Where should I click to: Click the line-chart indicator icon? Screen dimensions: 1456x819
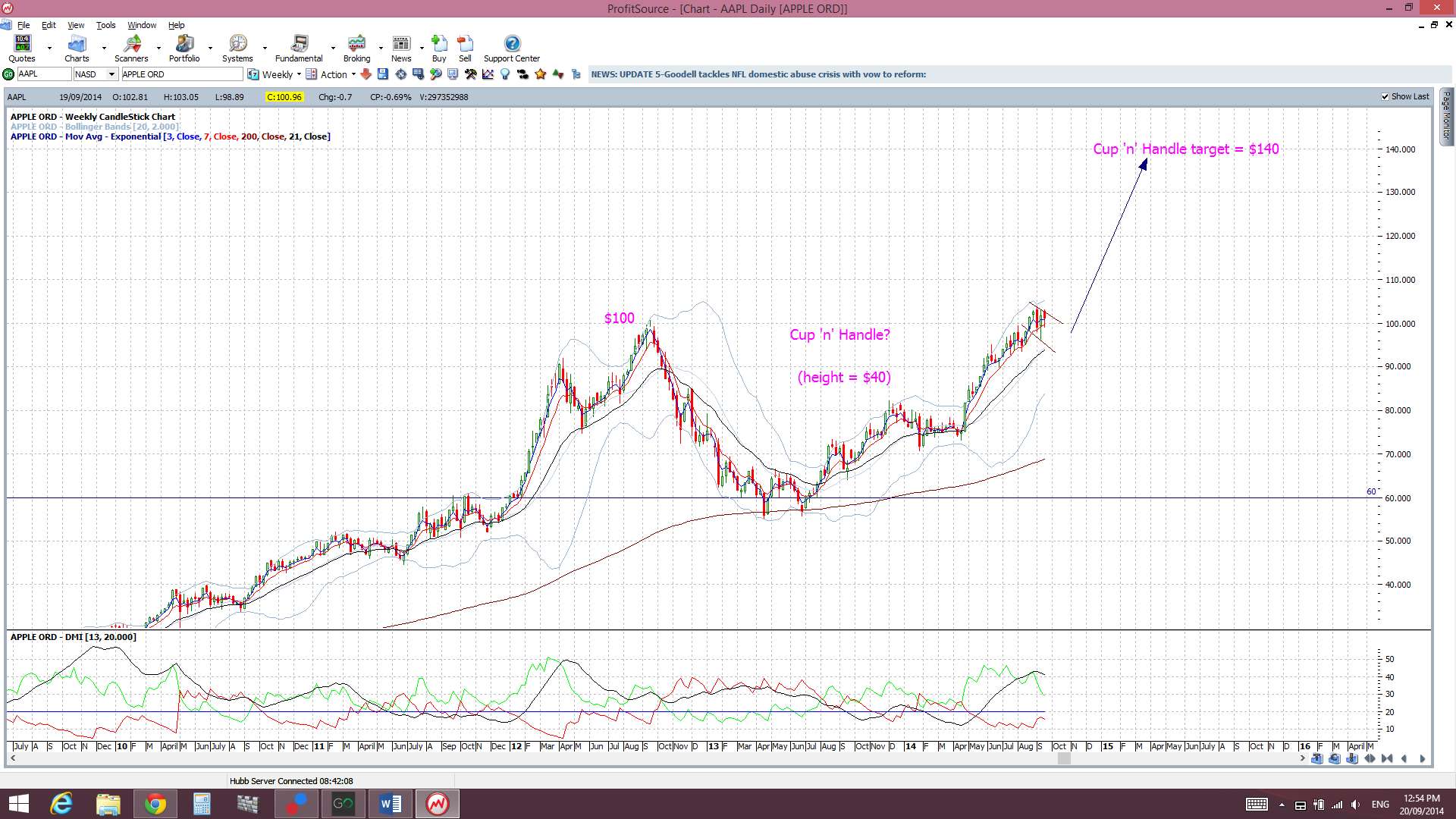click(x=488, y=74)
